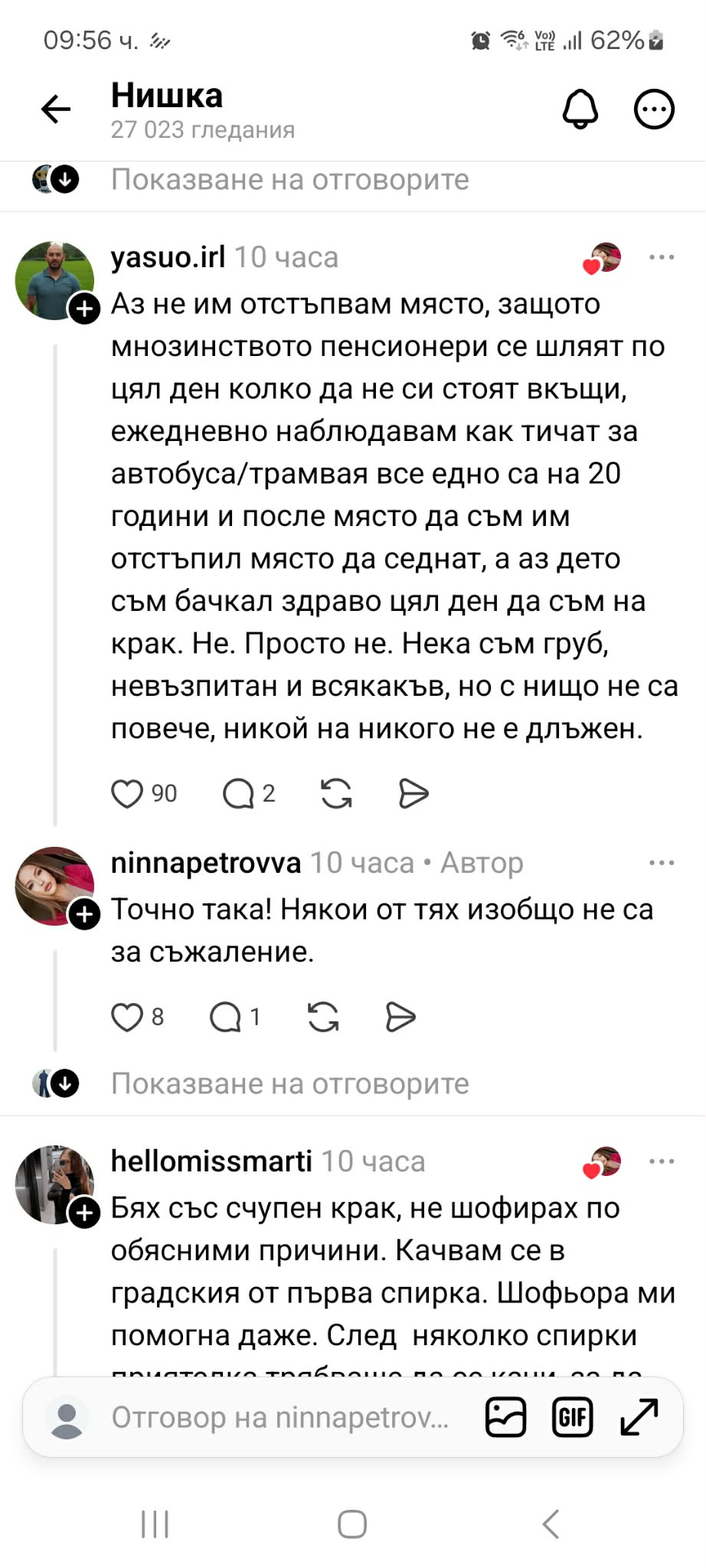
Task: Share yasuo.irl's comment via send icon
Action: point(413,794)
